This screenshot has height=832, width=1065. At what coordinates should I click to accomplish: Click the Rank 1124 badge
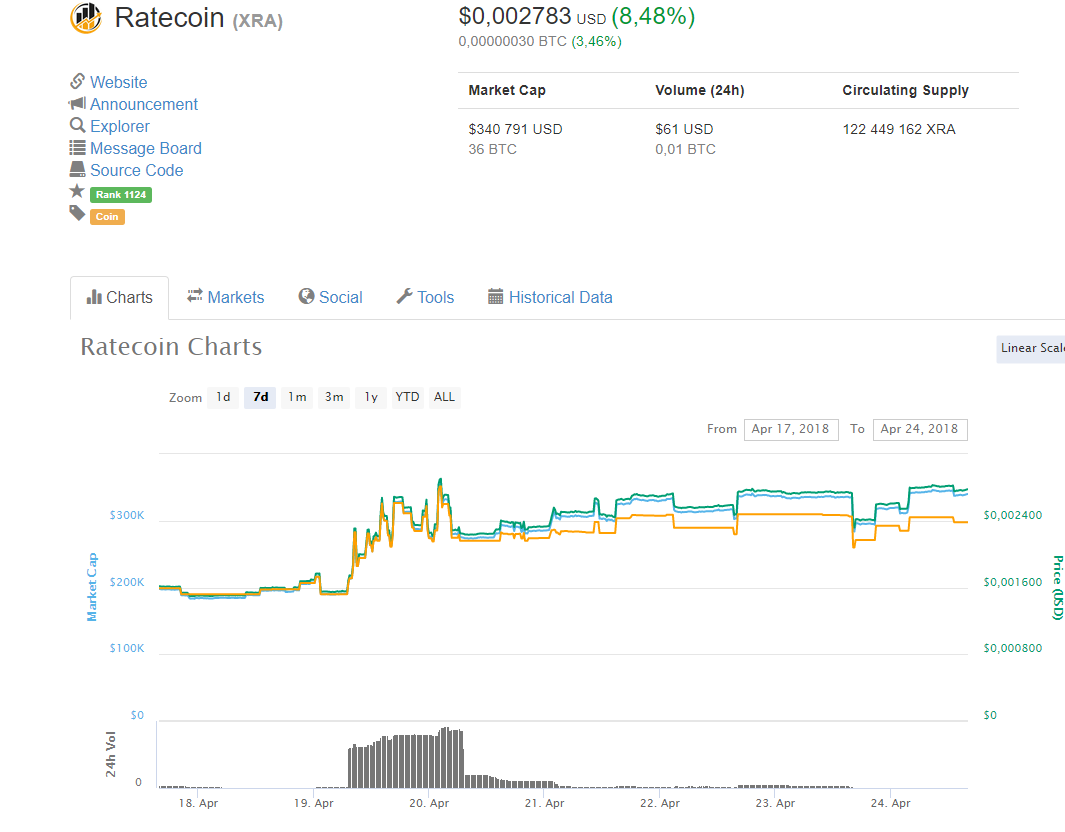click(x=121, y=195)
